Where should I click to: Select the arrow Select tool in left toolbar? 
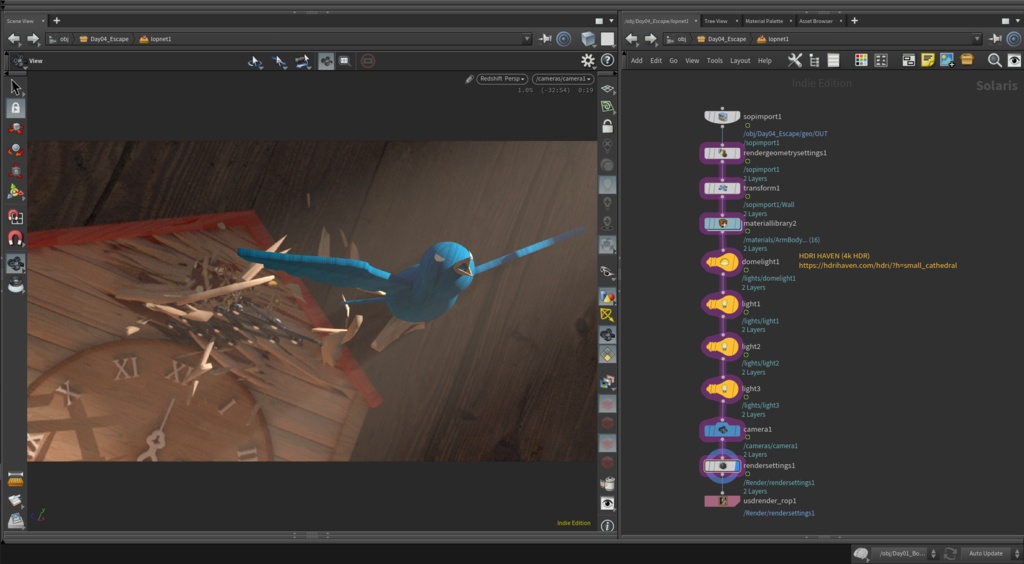coord(15,87)
